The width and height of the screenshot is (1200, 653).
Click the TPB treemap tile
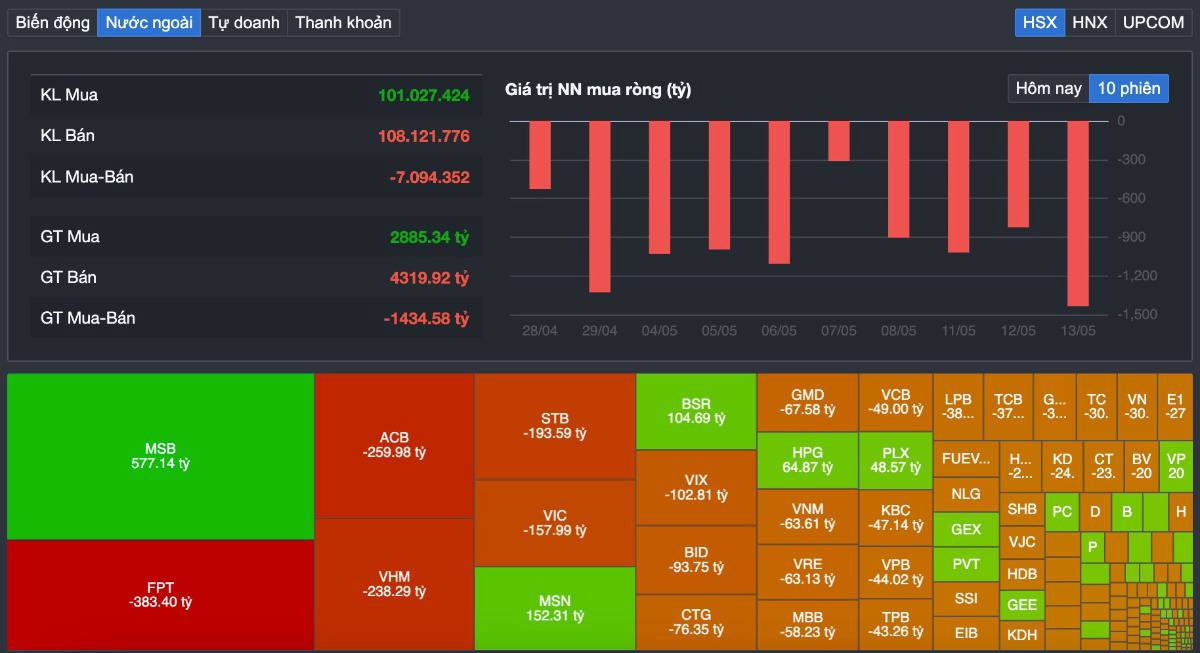(895, 625)
